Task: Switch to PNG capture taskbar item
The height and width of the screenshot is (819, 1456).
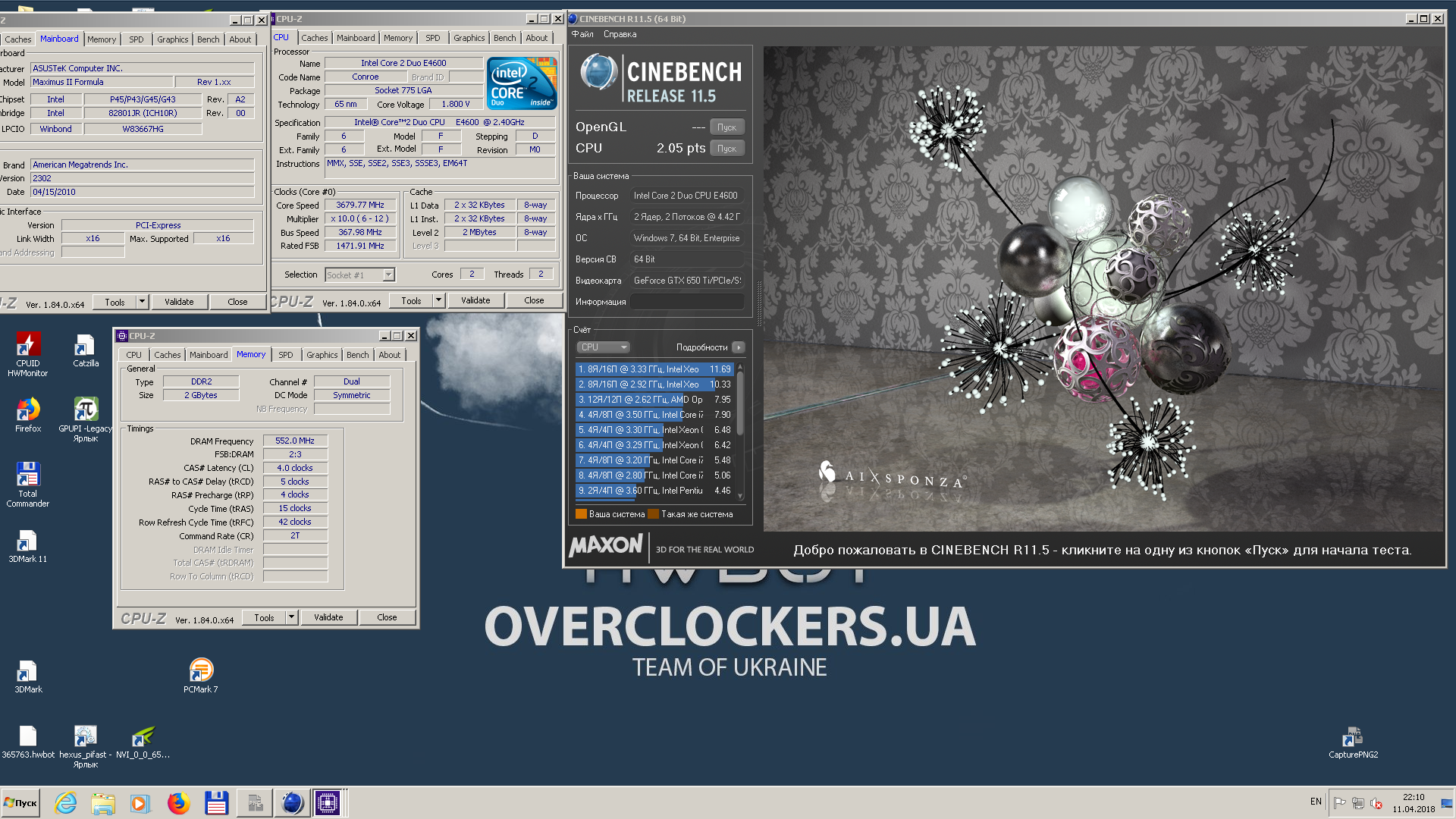Action: pyautogui.click(x=255, y=803)
